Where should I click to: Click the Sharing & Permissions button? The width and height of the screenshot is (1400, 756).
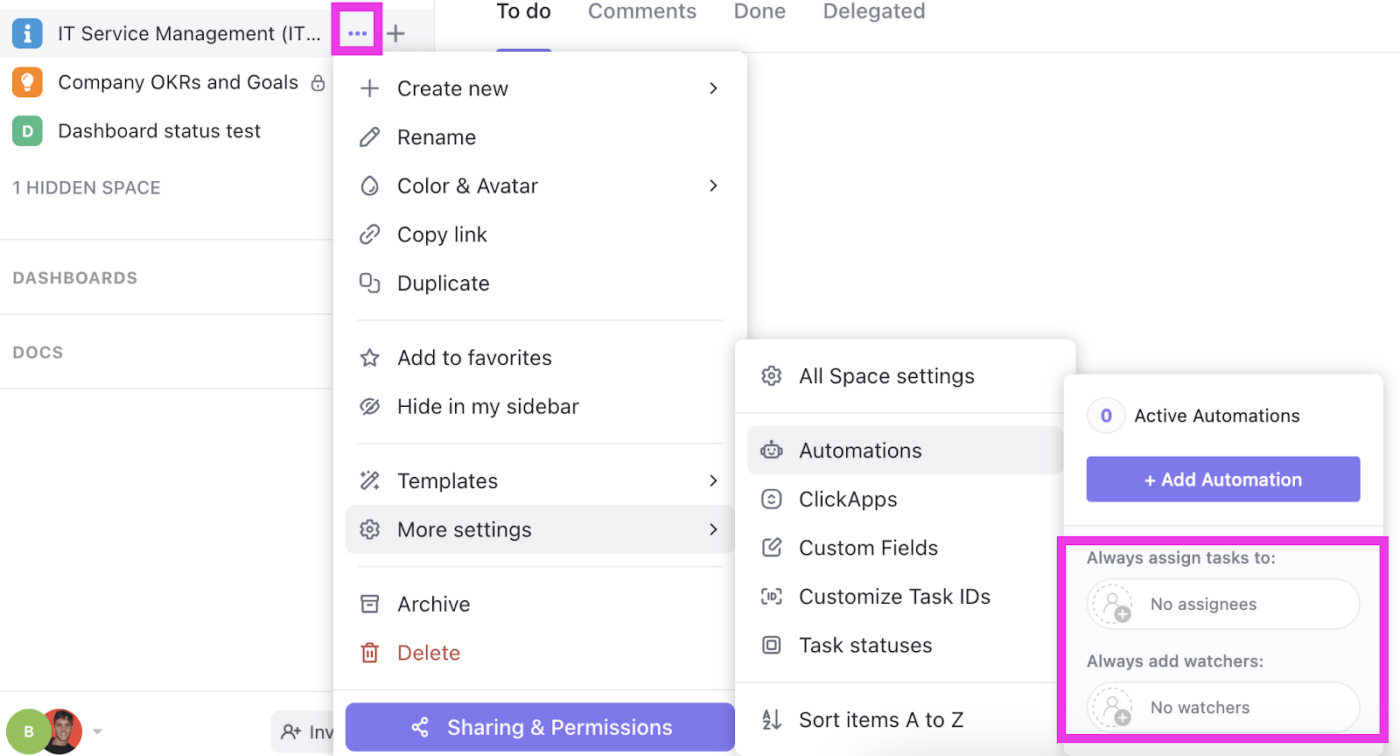tap(540, 727)
